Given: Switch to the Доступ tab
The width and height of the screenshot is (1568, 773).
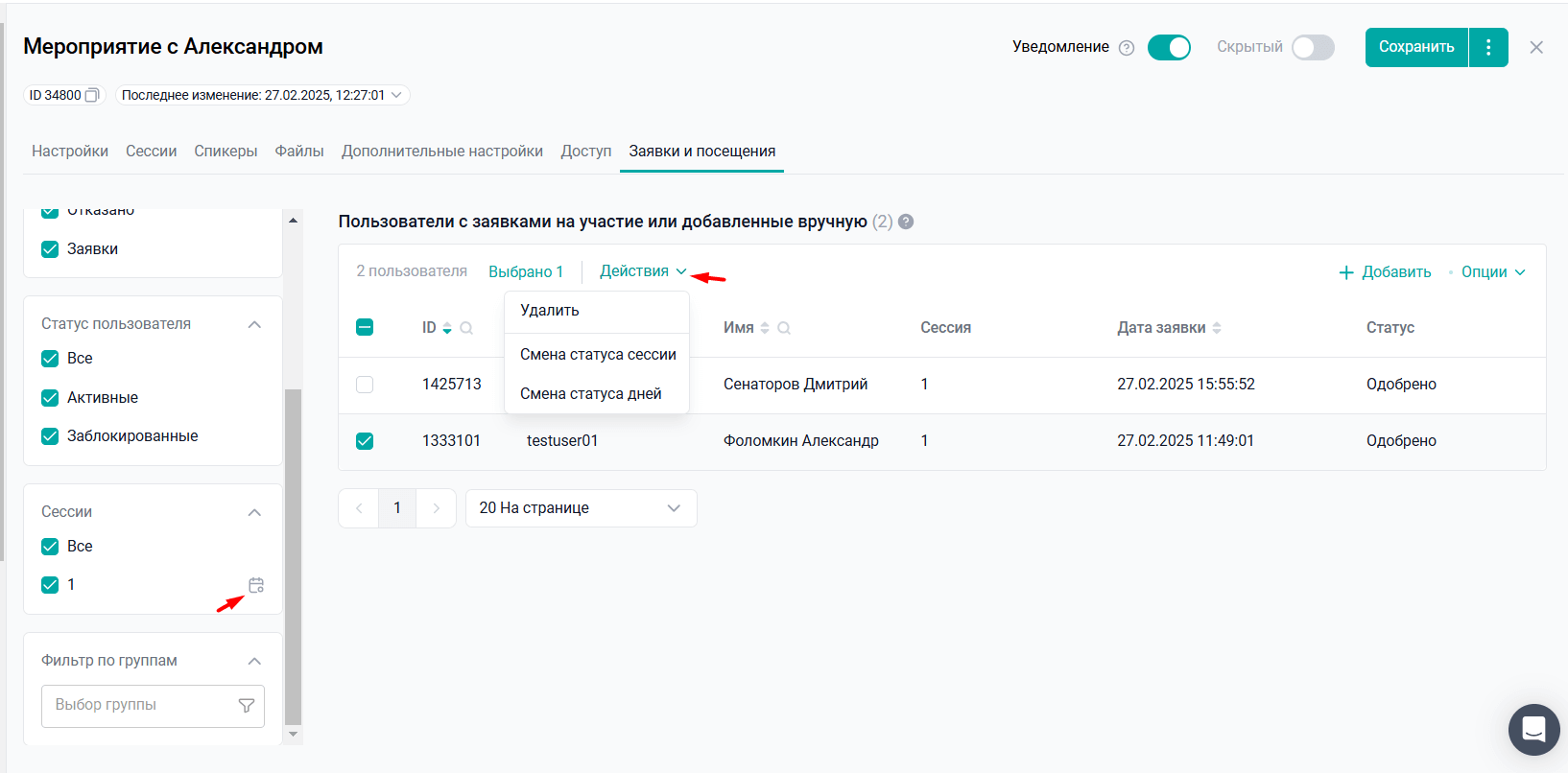Looking at the screenshot, I should click(586, 152).
